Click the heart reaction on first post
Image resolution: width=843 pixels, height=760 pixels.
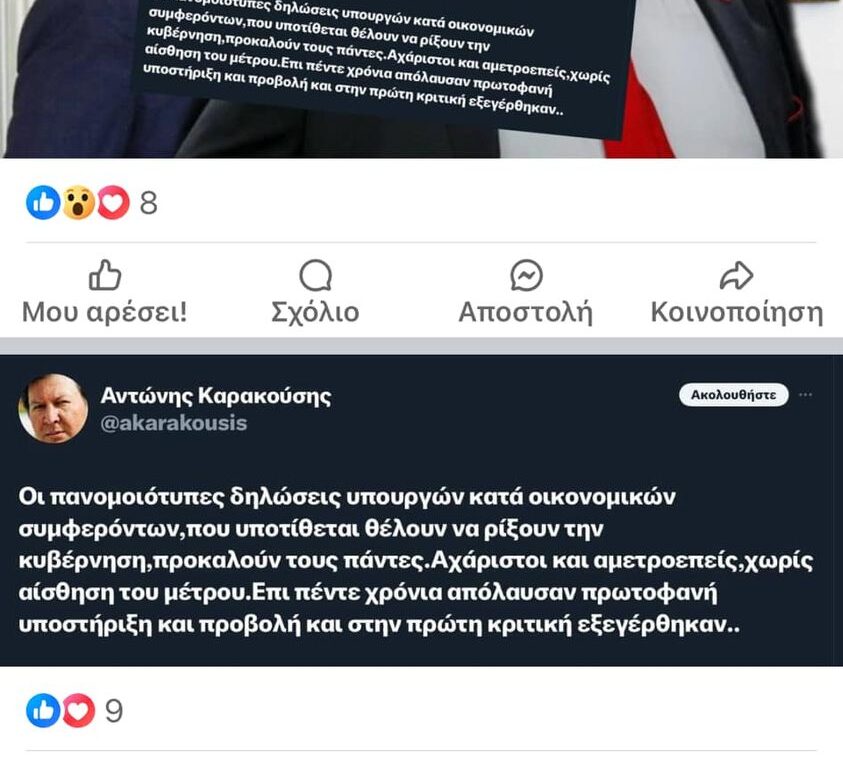click(113, 203)
